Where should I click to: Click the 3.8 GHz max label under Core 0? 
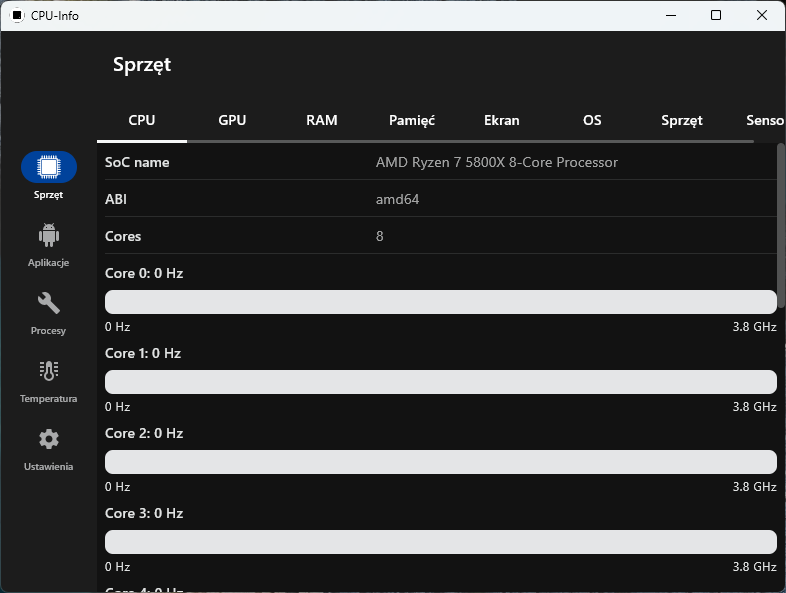754,327
